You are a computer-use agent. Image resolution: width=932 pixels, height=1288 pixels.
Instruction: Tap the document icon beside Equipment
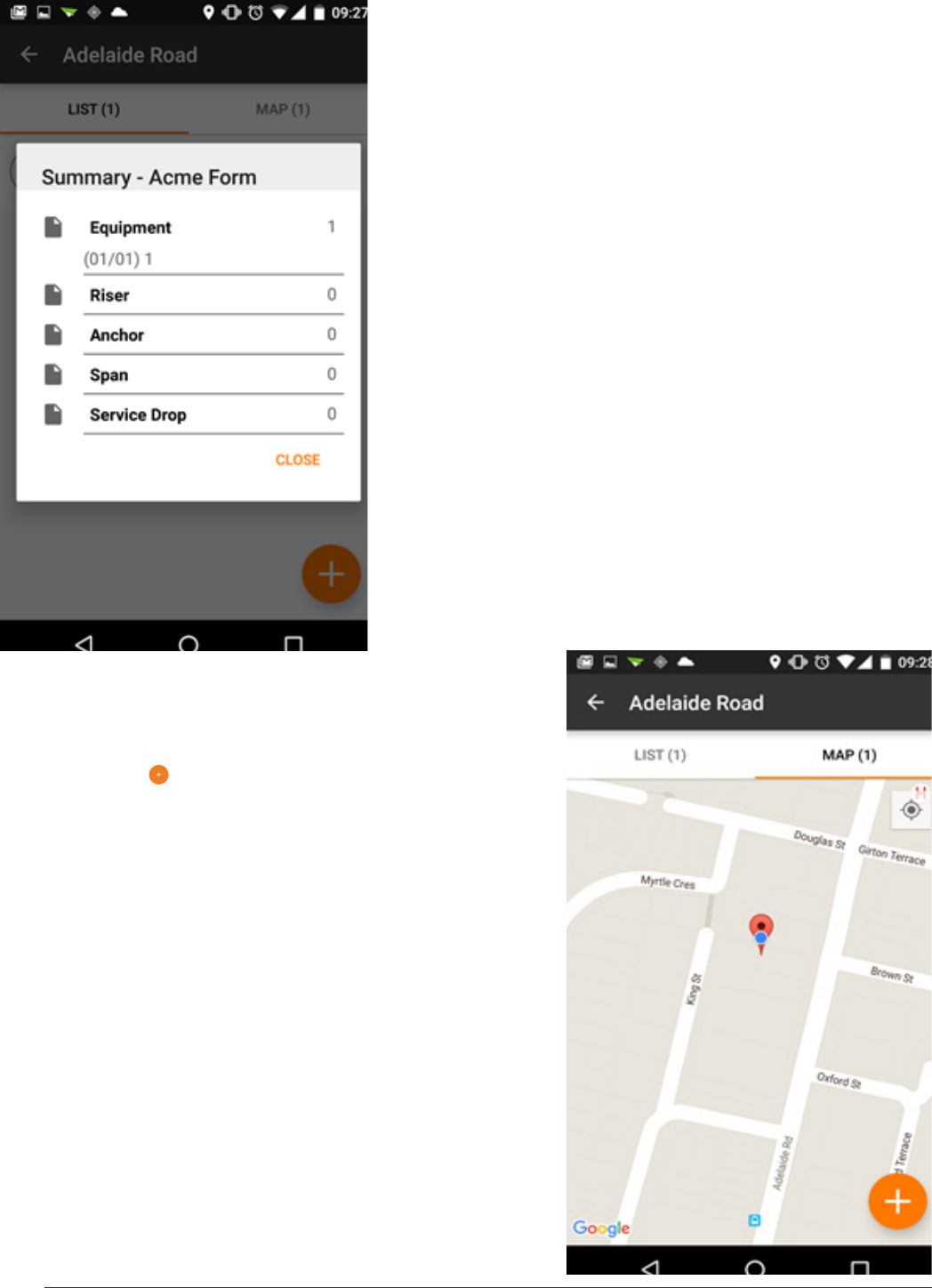tap(53, 227)
